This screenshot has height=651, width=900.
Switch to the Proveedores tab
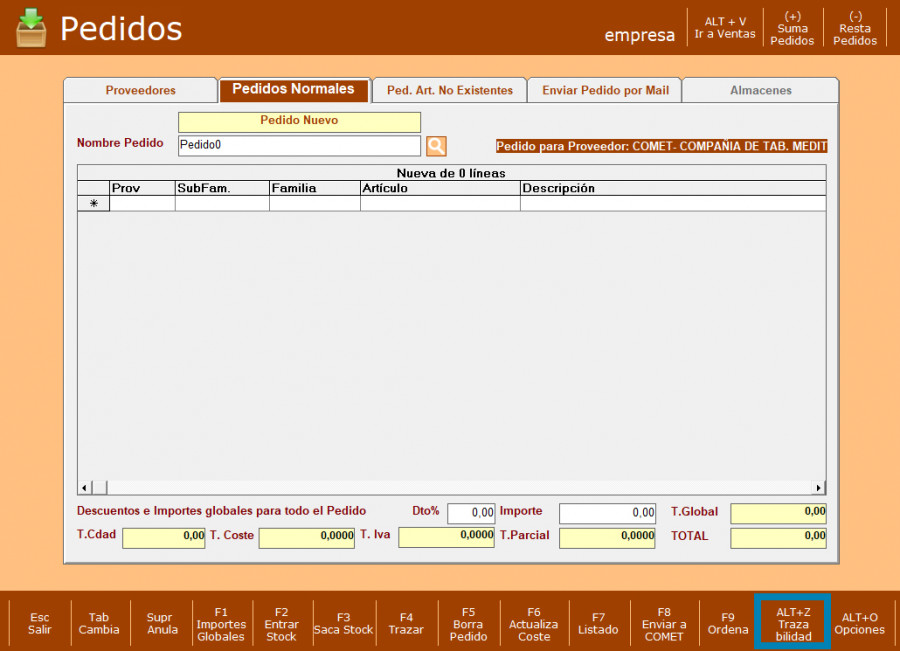click(140, 90)
